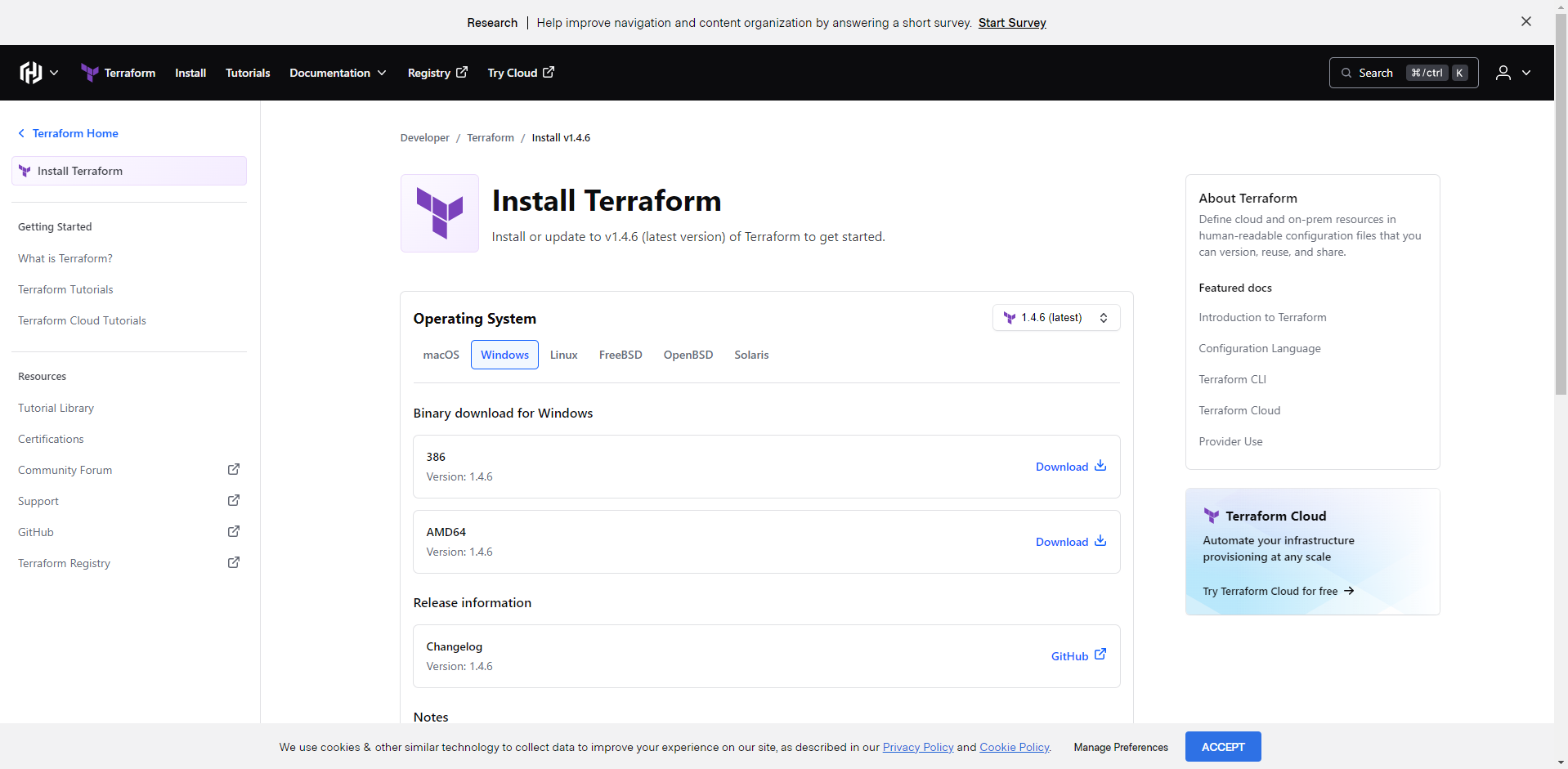The image size is (1568, 769).
Task: Click large Terraform logo beside heading
Action: [440, 213]
